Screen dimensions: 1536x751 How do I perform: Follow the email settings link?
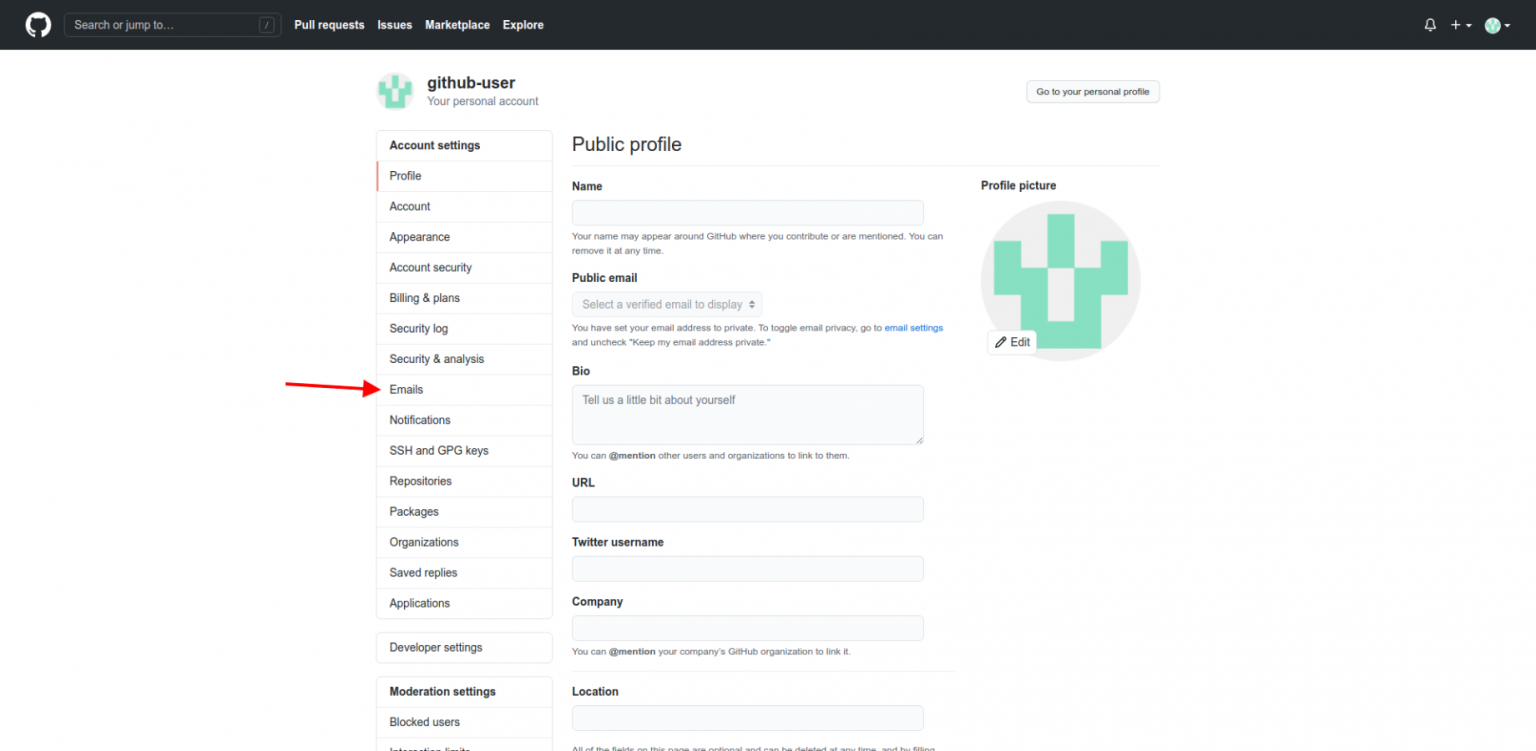point(913,327)
